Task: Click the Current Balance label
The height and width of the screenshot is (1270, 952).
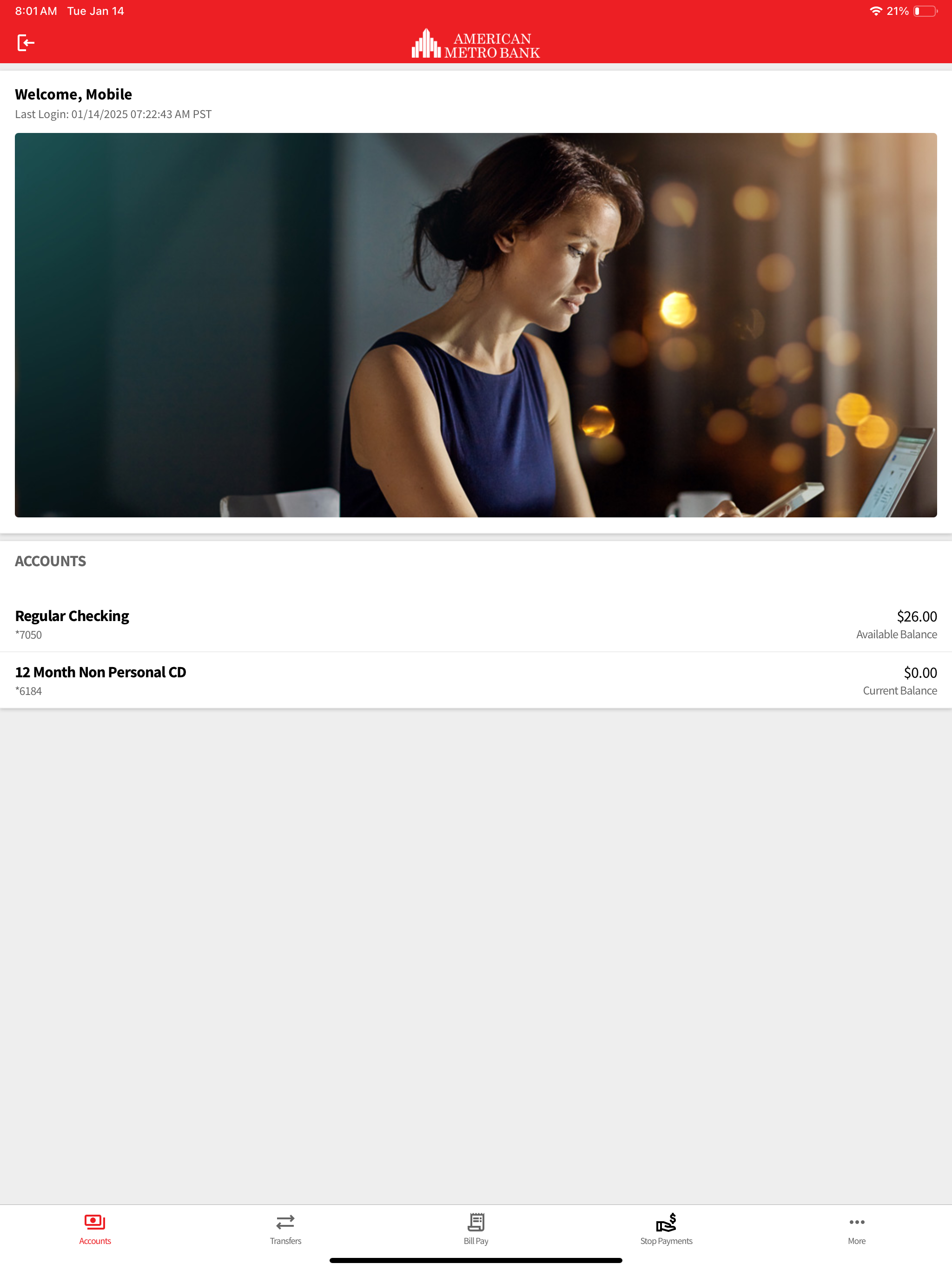Action: coord(900,690)
